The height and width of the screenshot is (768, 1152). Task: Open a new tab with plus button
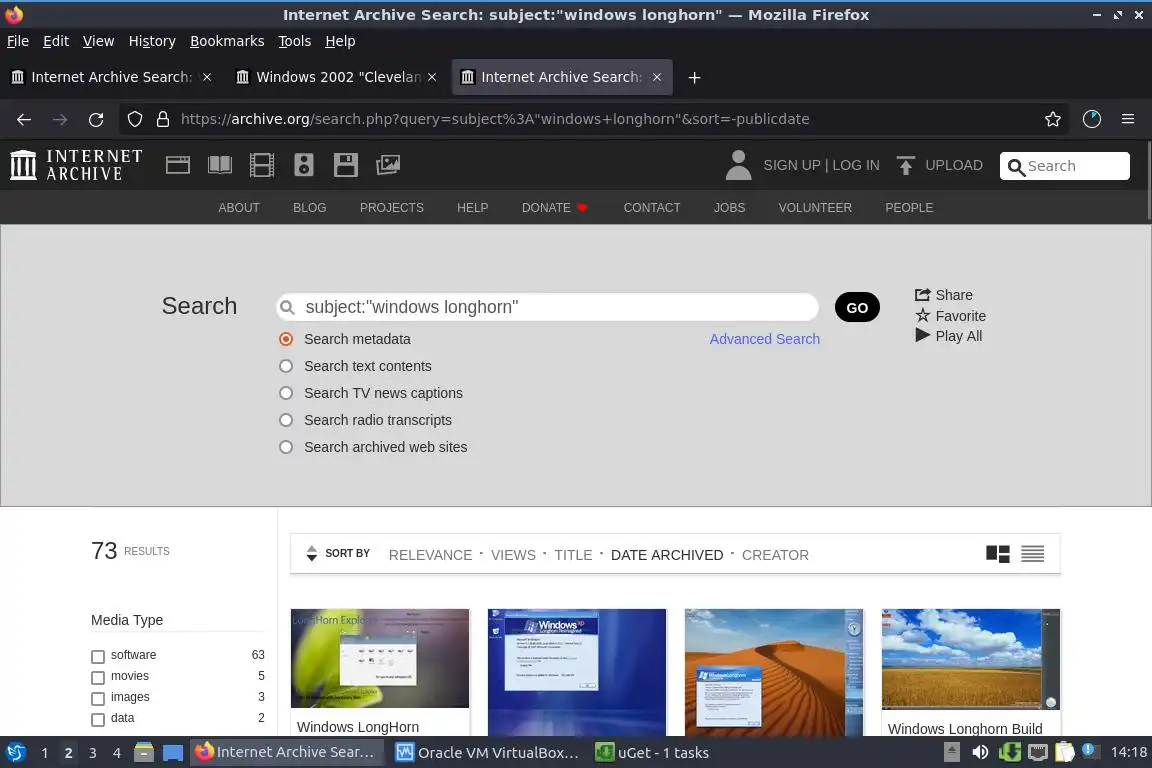pos(694,77)
